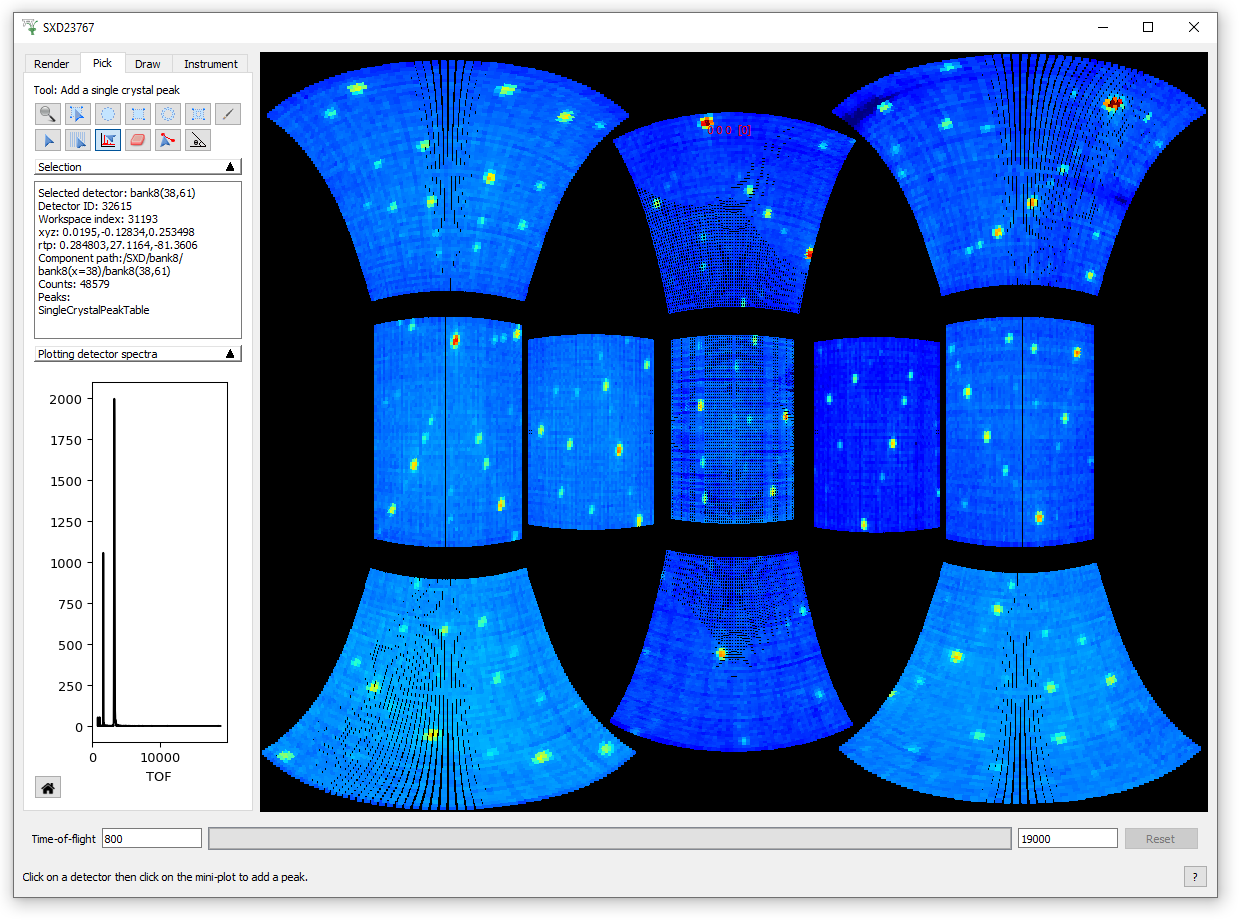This screenshot has height=921, width=1241.
Task: Switch to the Render tab
Action: click(52, 64)
